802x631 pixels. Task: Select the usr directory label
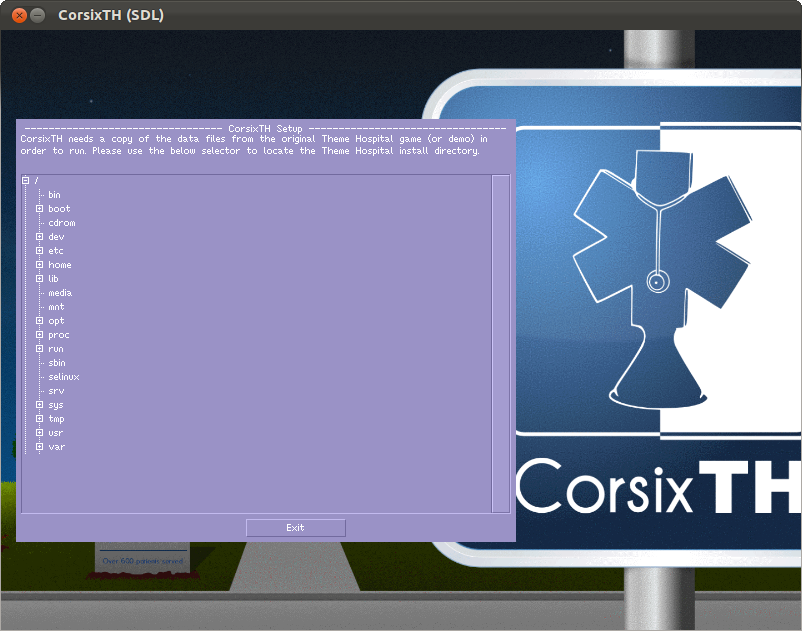tap(56, 433)
